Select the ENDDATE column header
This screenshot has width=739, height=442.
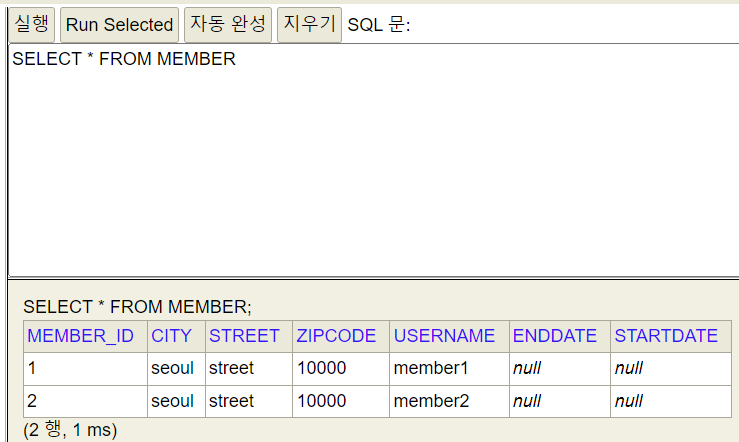560,336
